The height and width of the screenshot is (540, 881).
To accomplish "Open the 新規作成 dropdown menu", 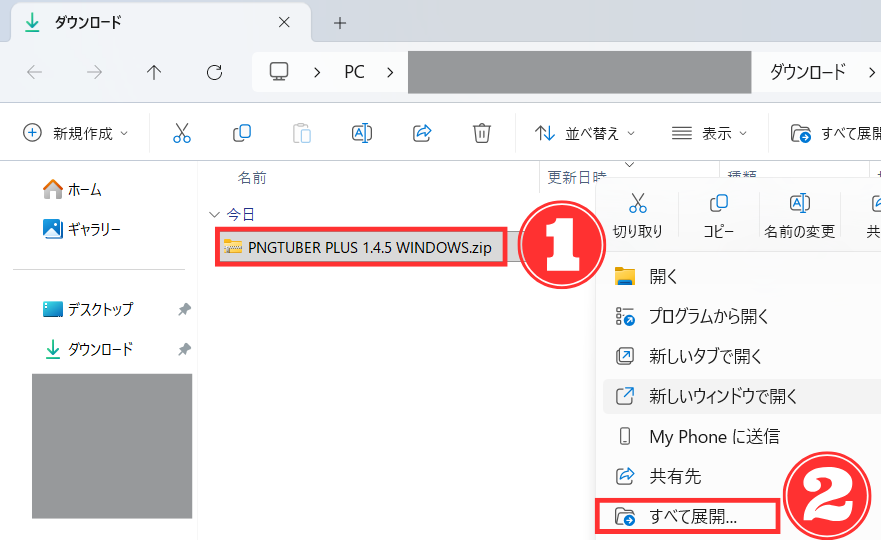I will pyautogui.click(x=76, y=133).
